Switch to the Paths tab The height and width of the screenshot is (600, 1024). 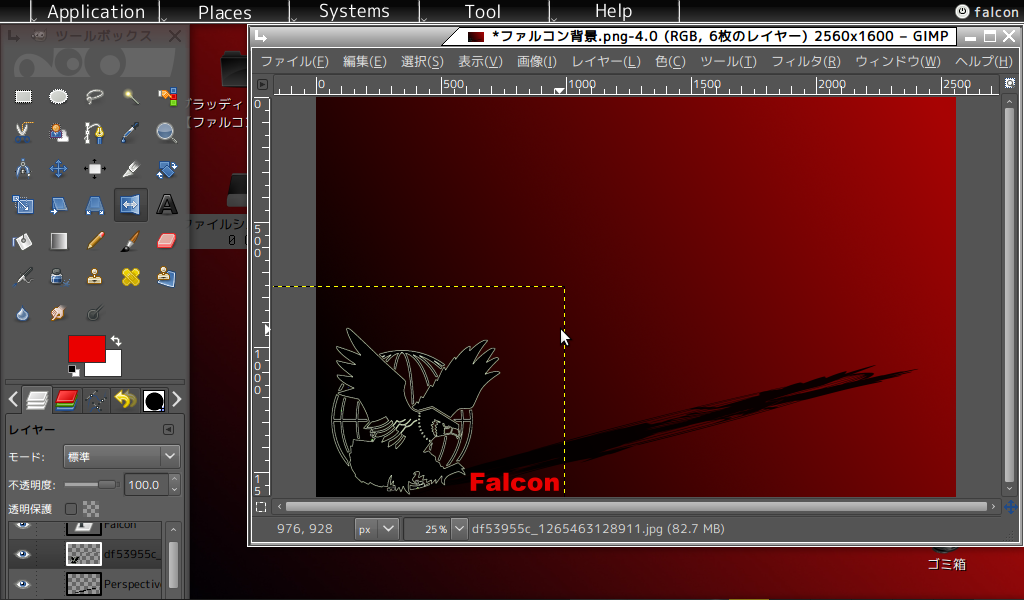(x=96, y=400)
